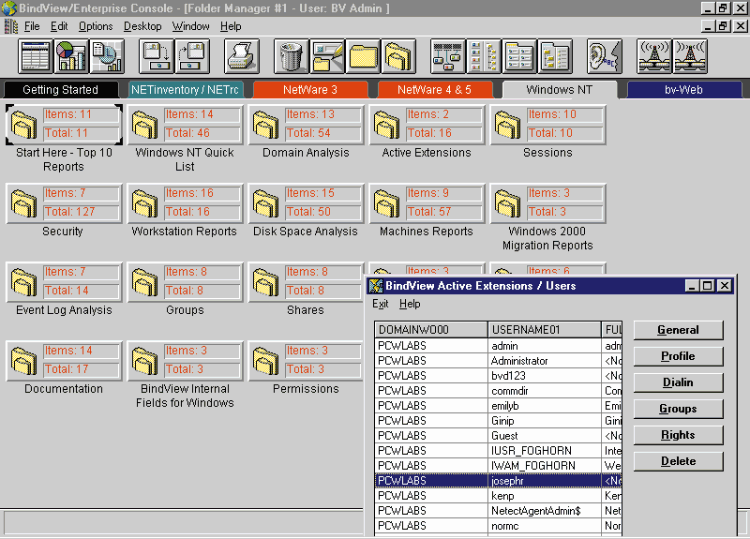Switch to the bv-Web tab
The image size is (750, 539).
[684, 89]
